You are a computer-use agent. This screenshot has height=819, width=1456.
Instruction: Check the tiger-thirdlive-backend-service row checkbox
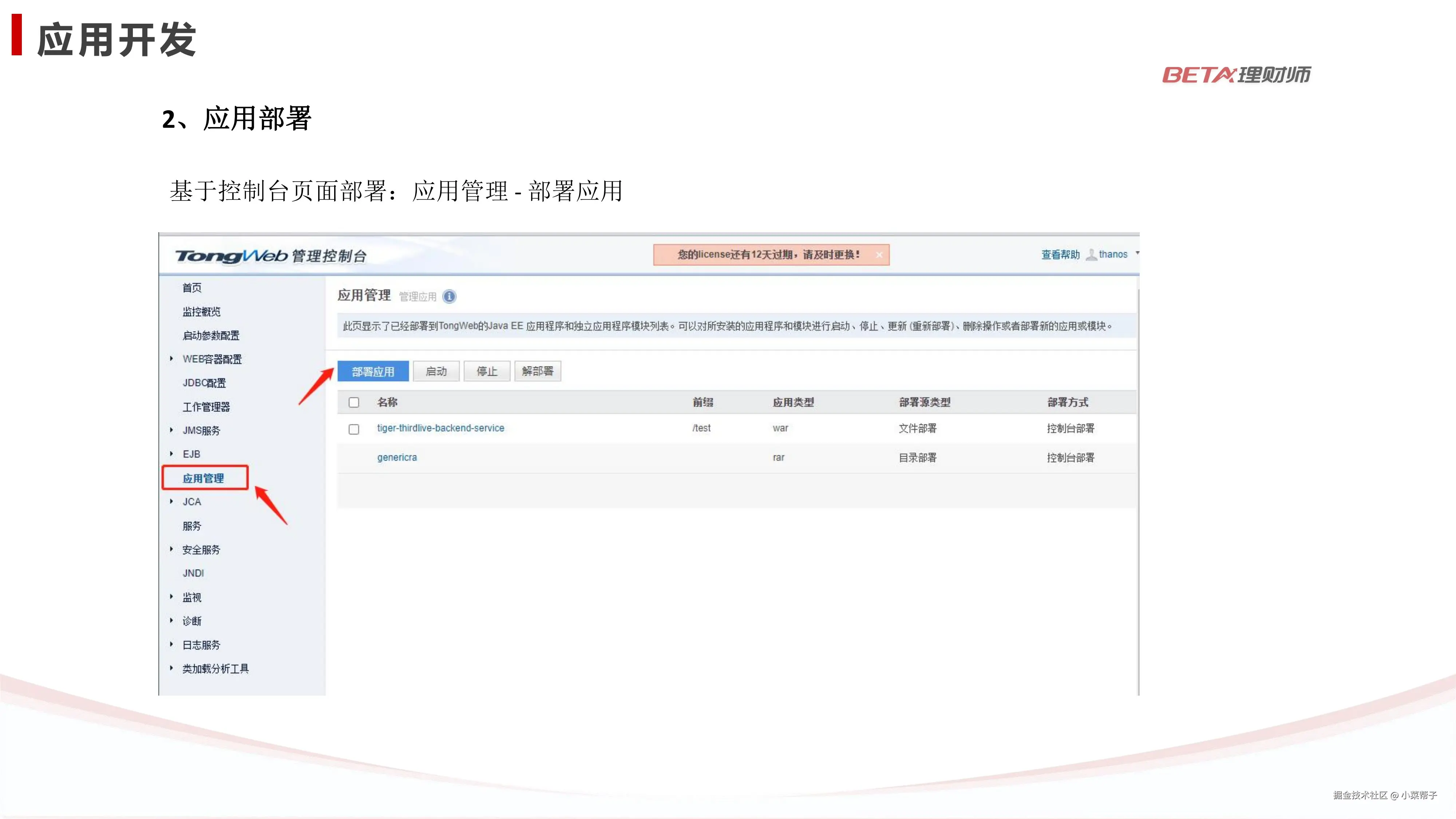coord(354,429)
